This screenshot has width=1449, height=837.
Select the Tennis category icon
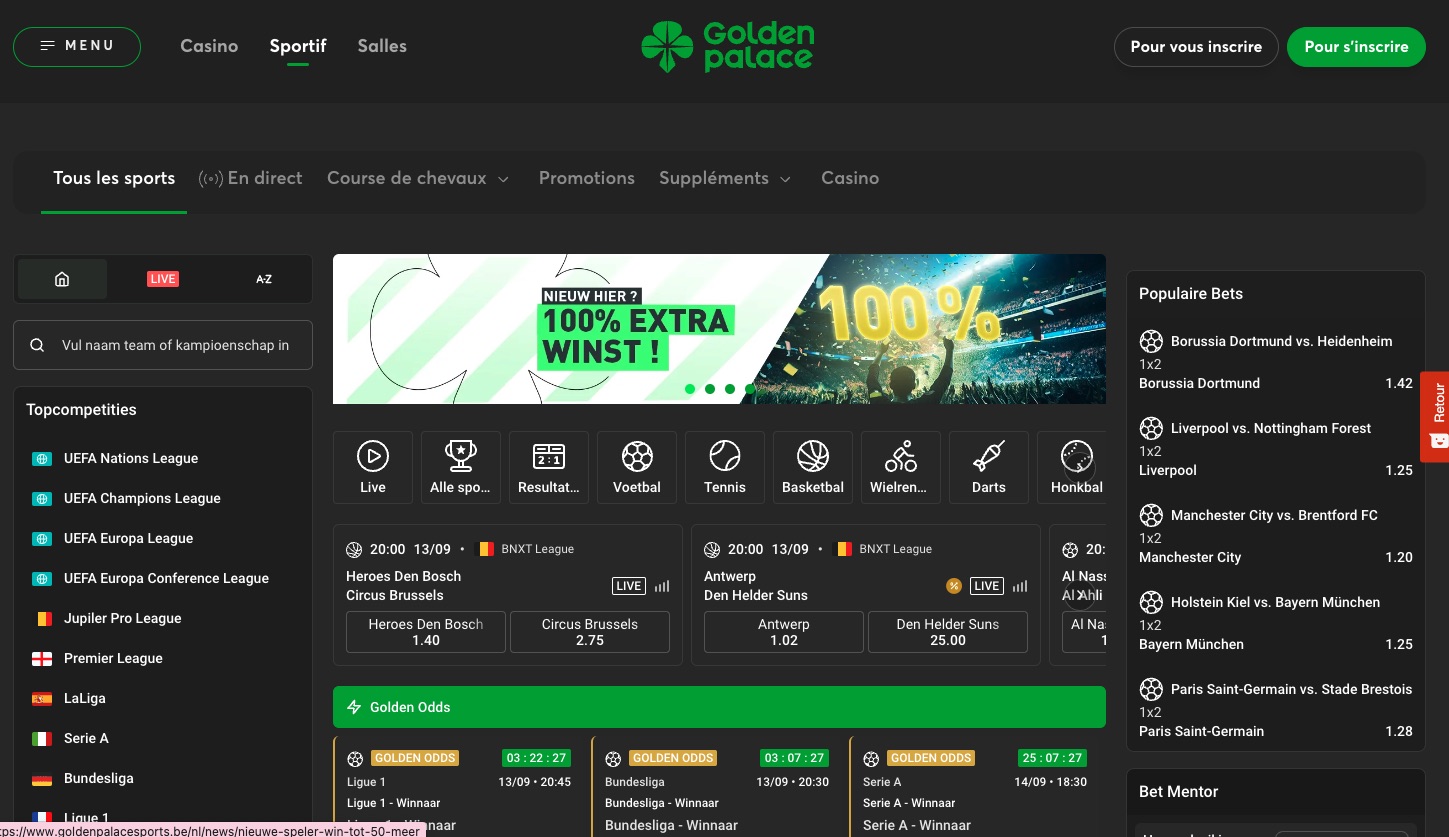pos(725,467)
